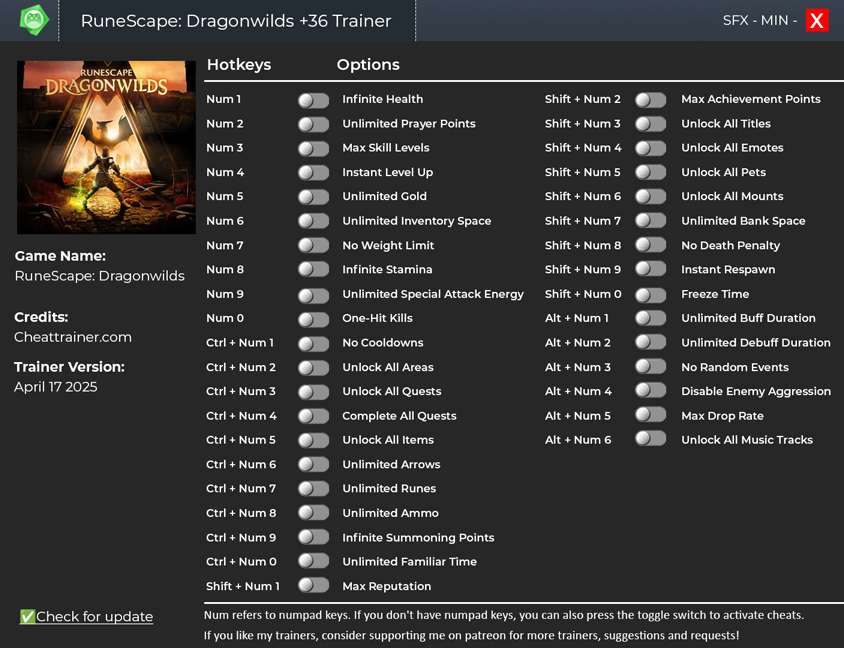
Task: Enable the Unlimited Gold toggle
Action: 314,197
